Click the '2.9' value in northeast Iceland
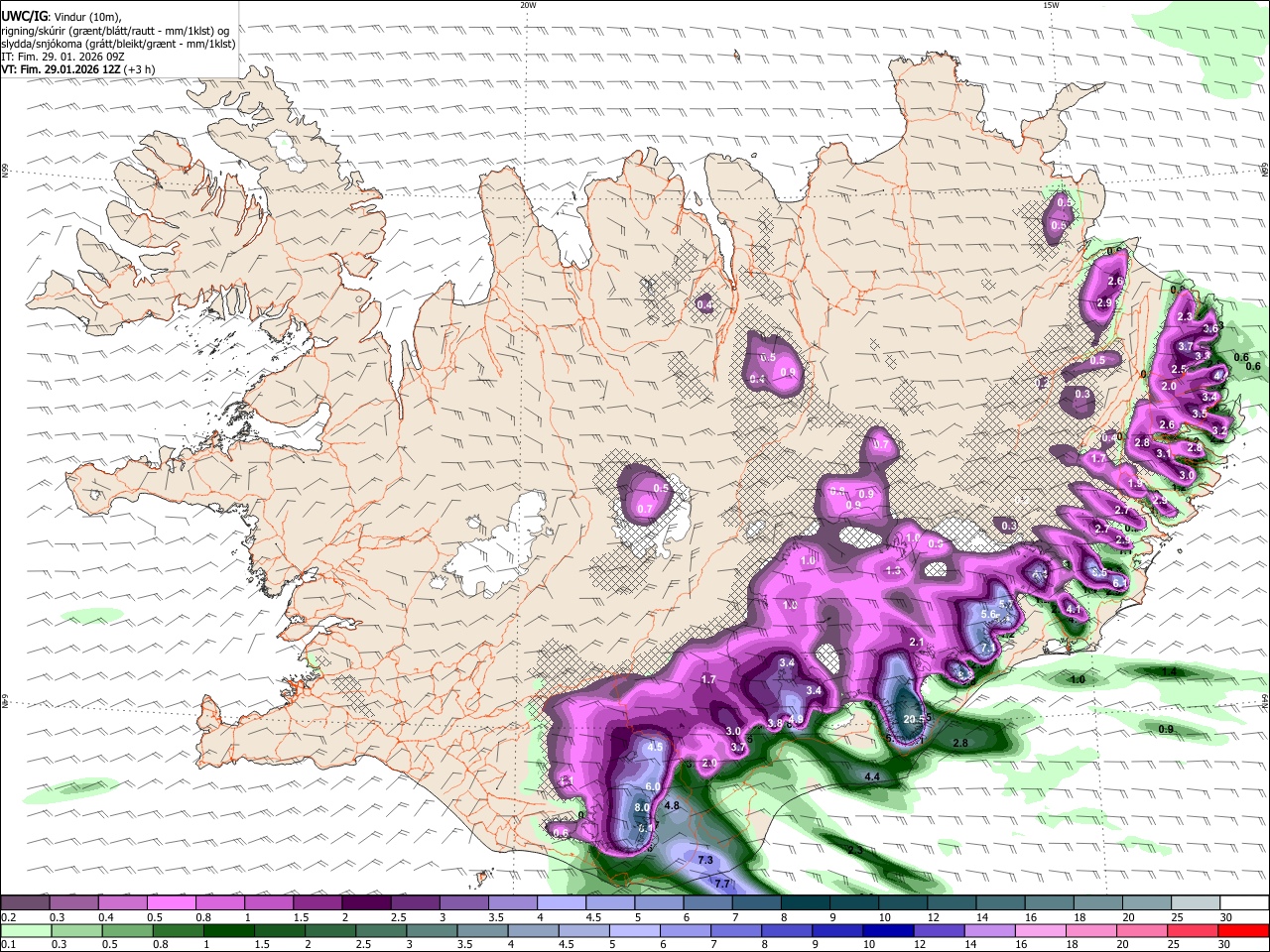Image resolution: width=1270 pixels, height=952 pixels. (x=1105, y=303)
